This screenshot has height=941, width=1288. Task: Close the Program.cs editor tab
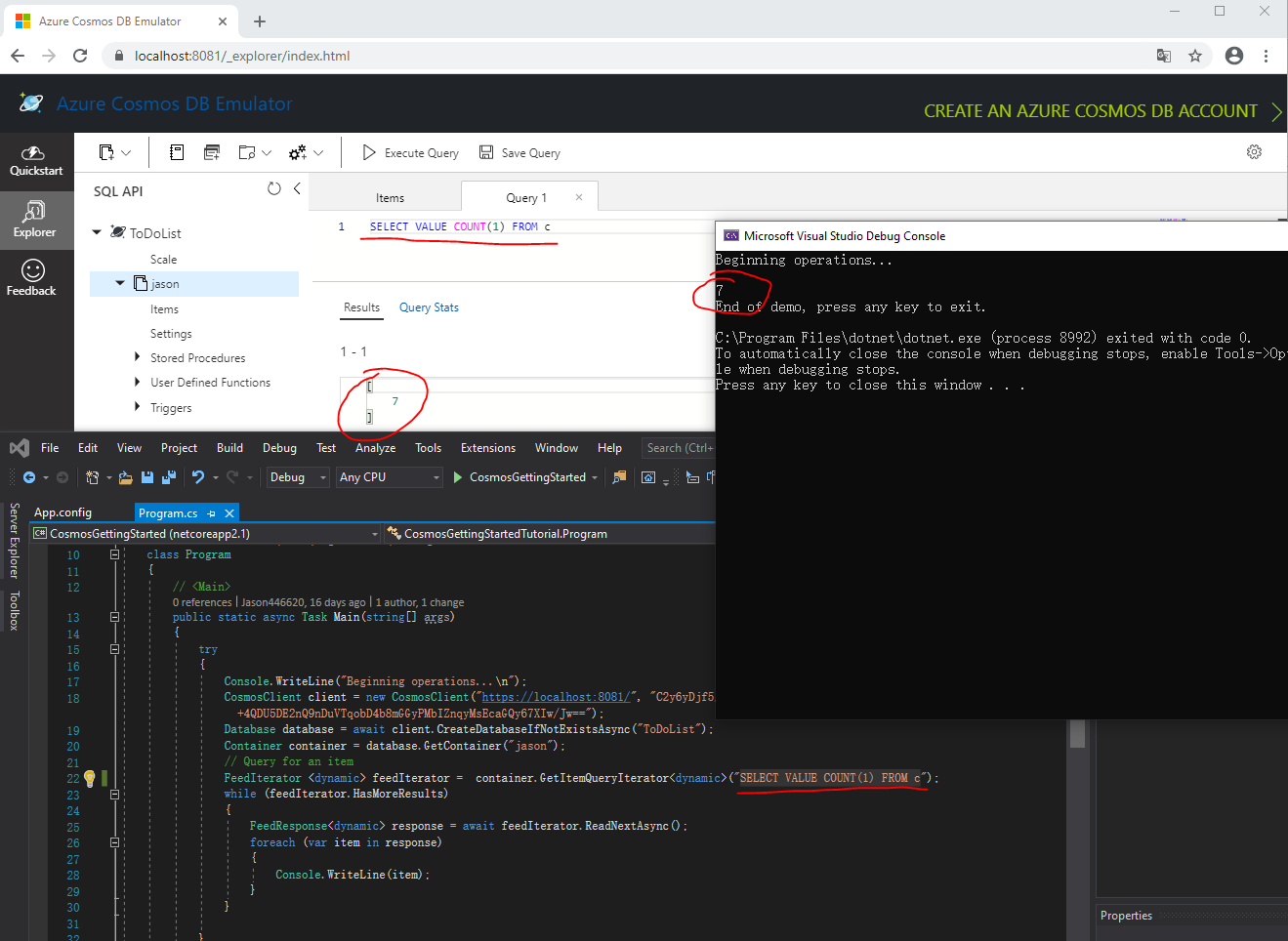click(x=229, y=513)
